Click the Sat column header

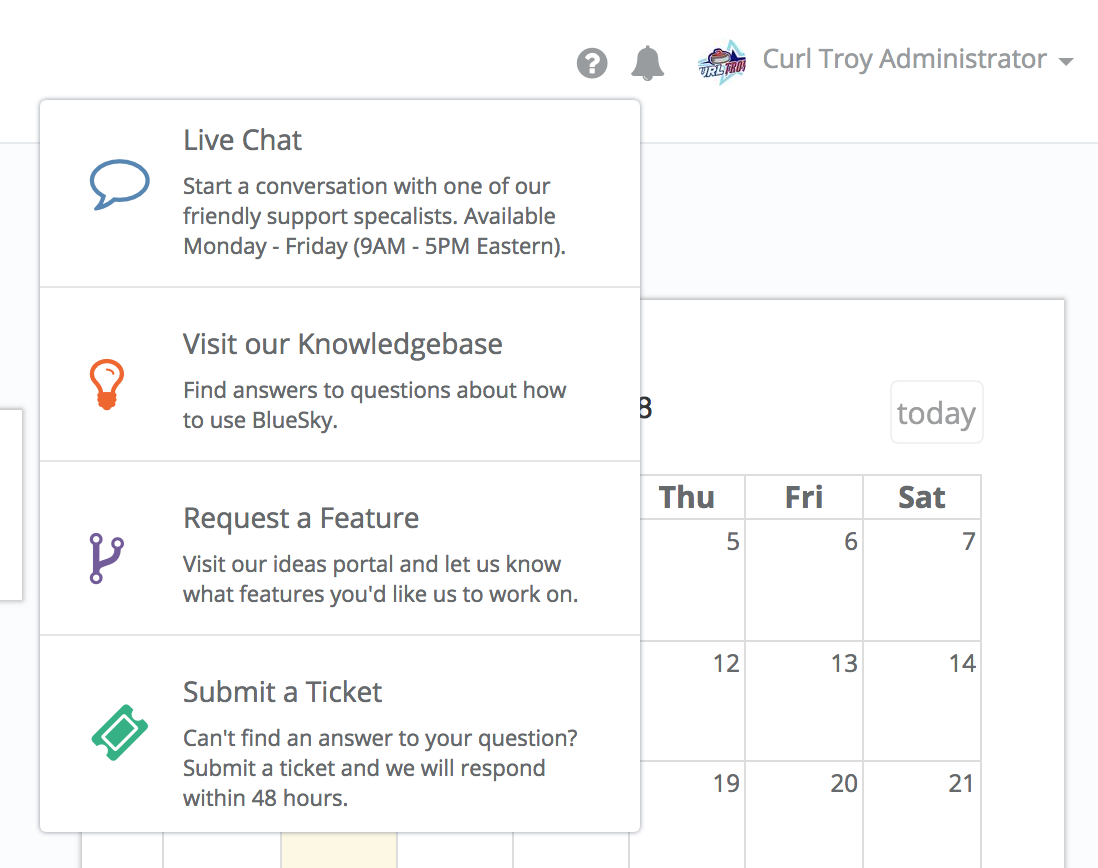[x=922, y=497]
